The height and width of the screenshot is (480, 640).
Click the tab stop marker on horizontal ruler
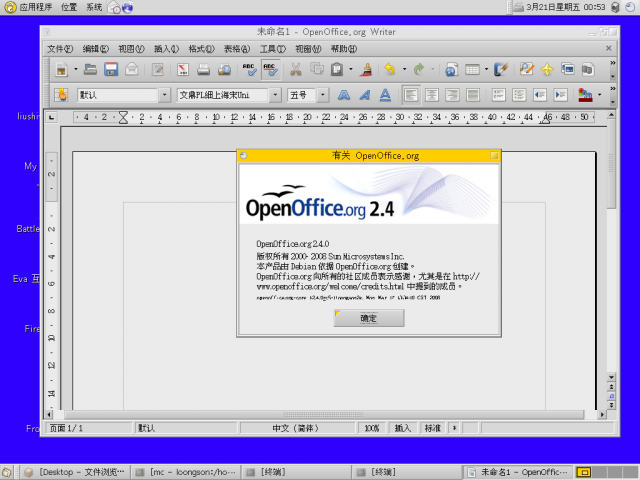(x=51, y=118)
